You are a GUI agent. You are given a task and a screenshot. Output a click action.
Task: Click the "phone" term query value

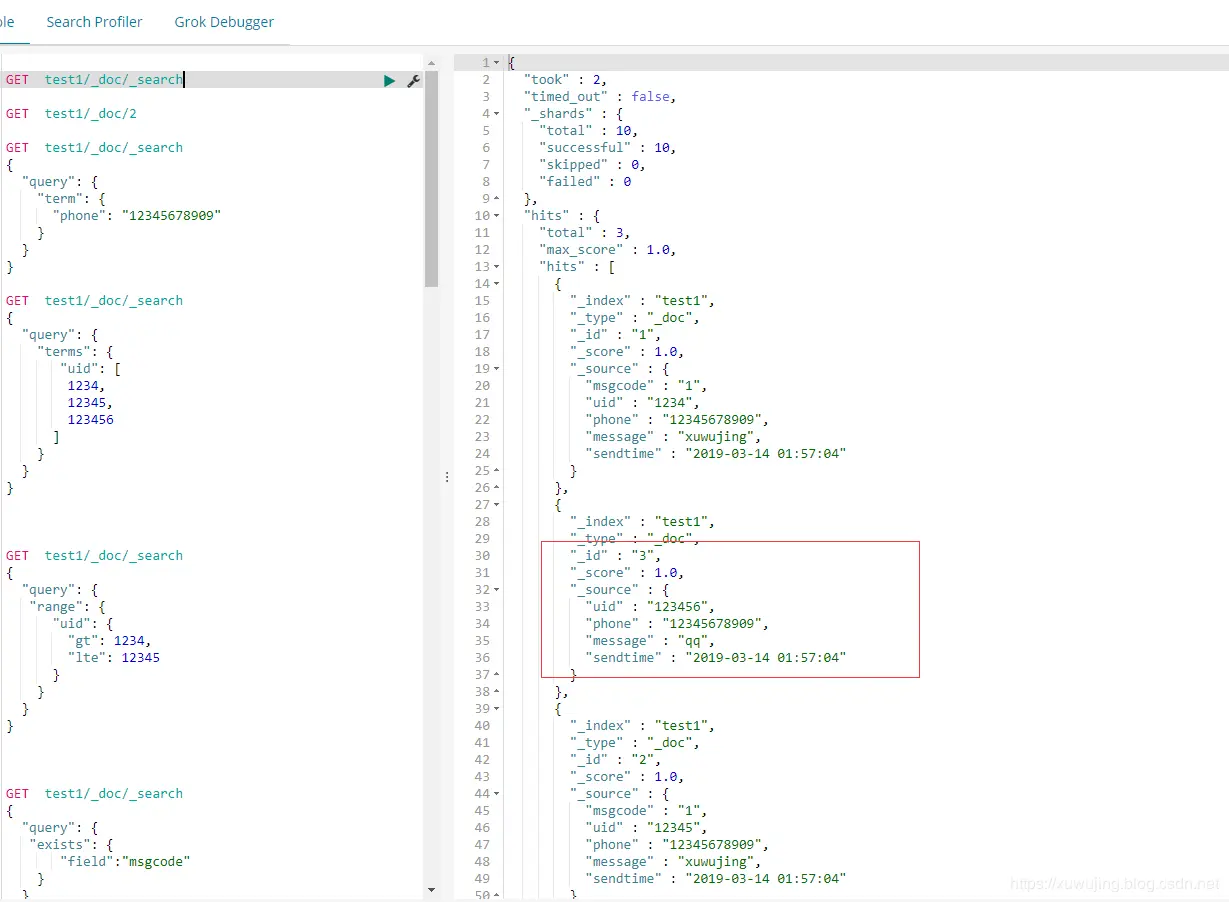click(171, 216)
